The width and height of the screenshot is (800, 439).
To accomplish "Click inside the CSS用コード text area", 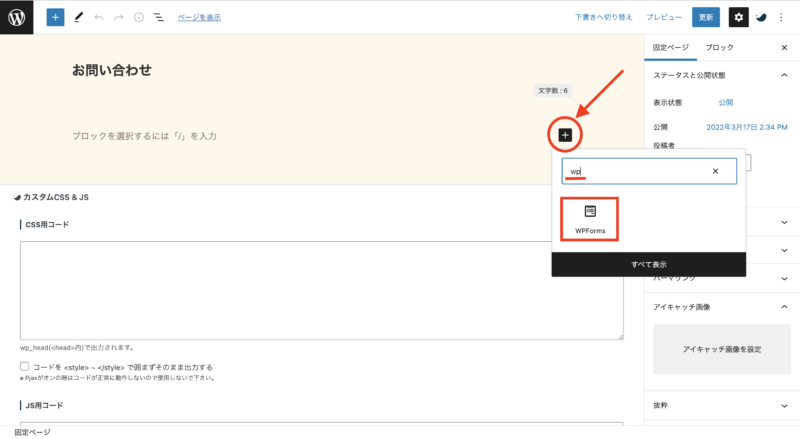I will (x=321, y=290).
